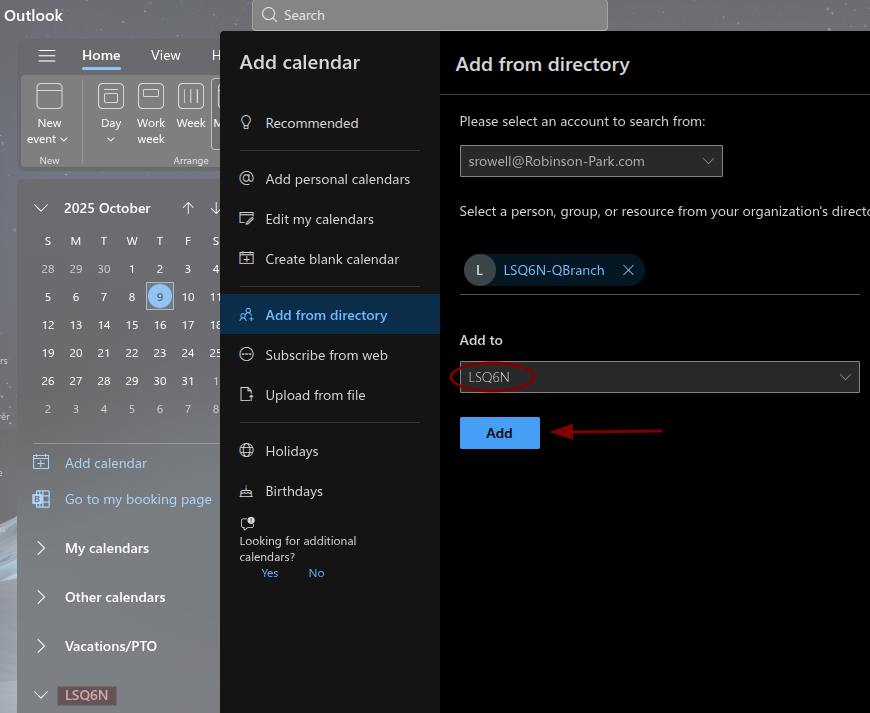Collapse the LSQ6N calendar group
This screenshot has width=870, height=713.
click(41, 695)
